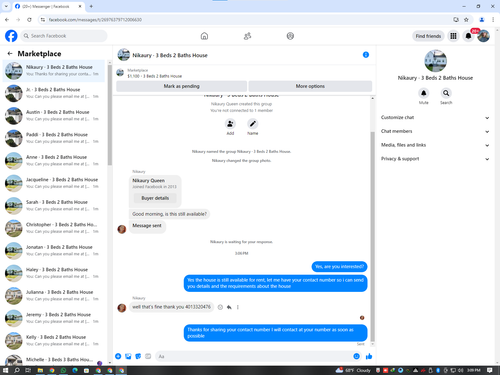Expand the Customize chat section
This screenshot has height=375, width=500.
pos(435,117)
